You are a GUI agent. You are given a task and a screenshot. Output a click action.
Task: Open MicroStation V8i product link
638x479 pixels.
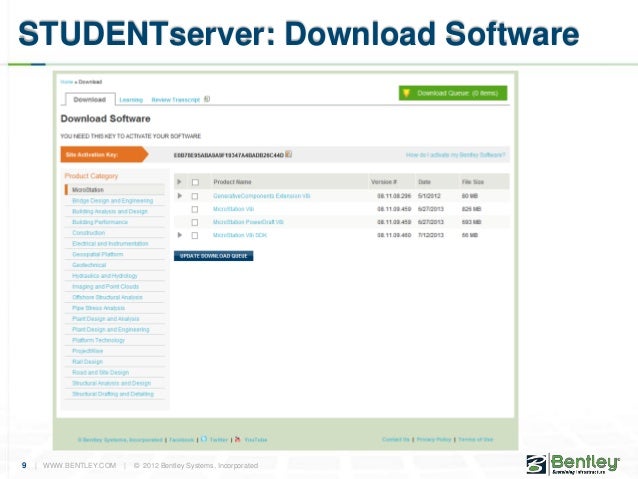[234, 209]
